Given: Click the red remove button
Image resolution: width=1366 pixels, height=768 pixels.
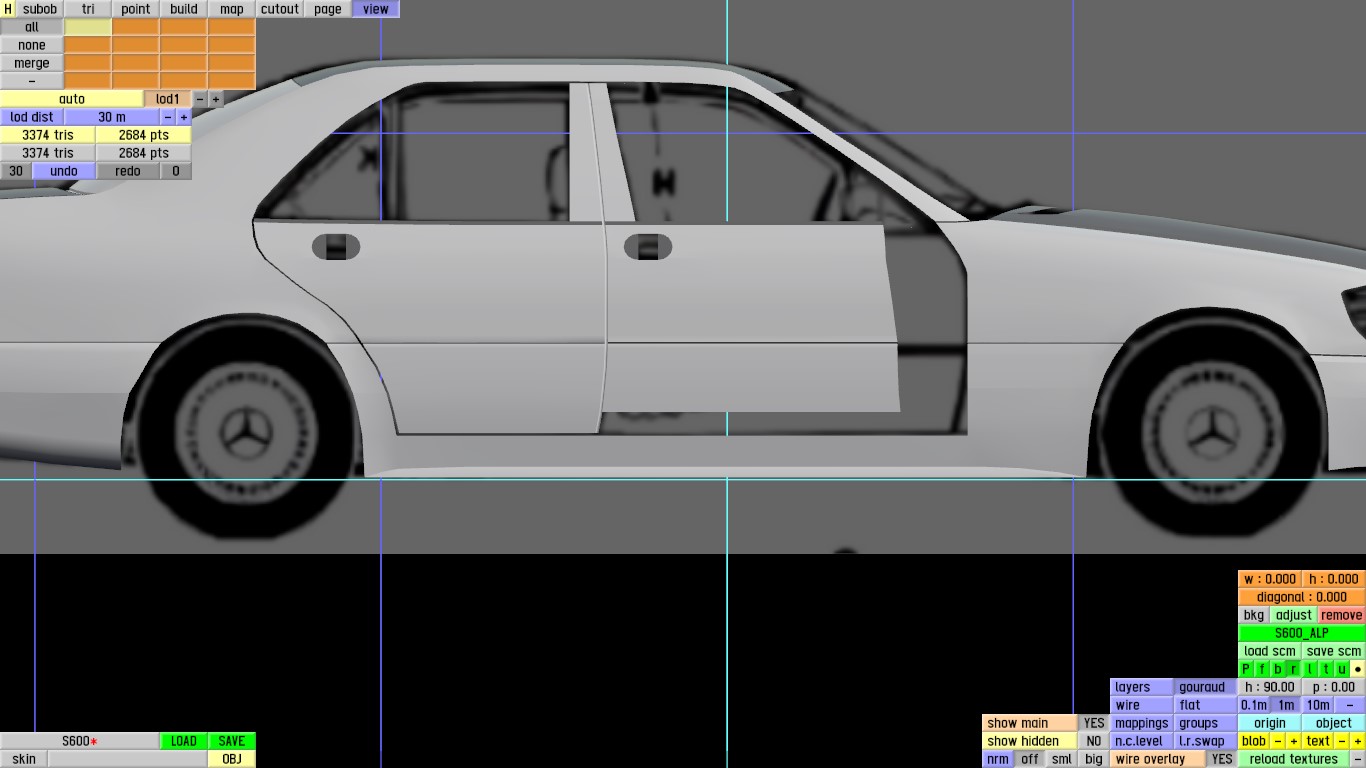Looking at the screenshot, I should [x=1342, y=615].
